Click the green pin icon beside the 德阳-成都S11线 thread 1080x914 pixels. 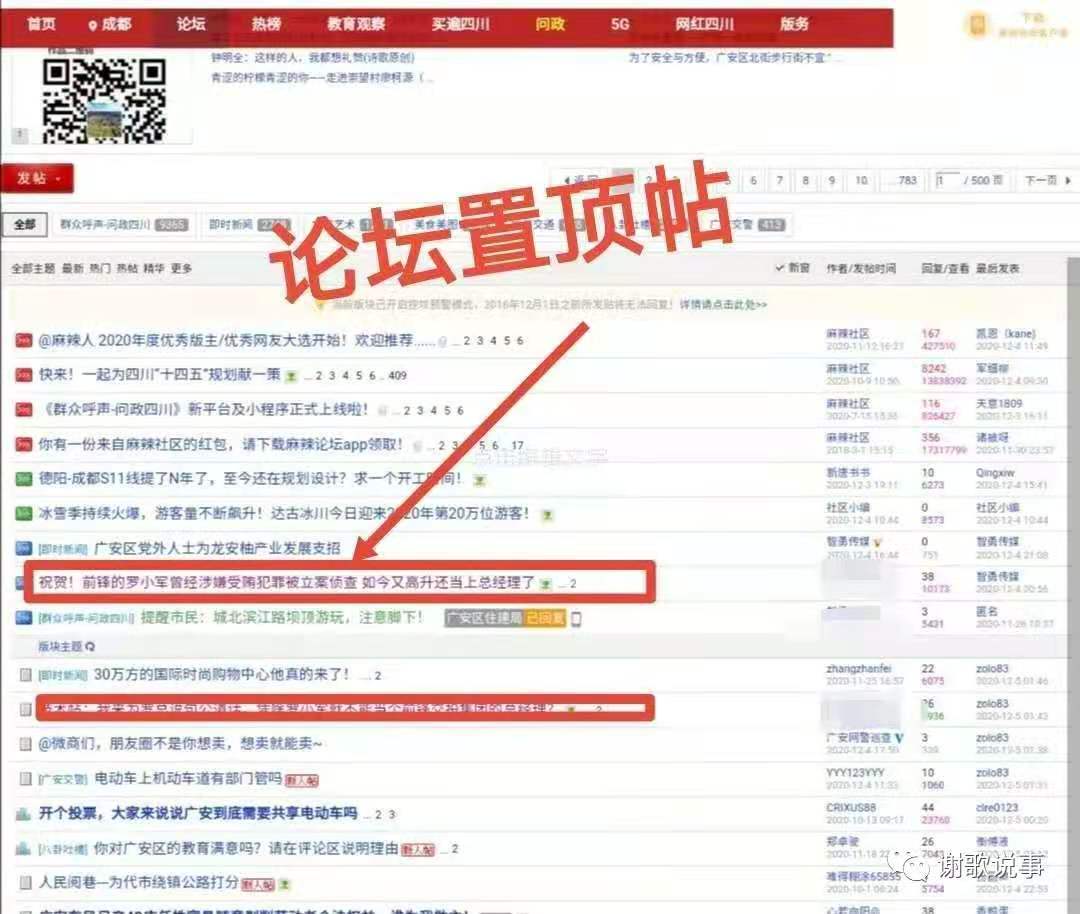(24, 479)
